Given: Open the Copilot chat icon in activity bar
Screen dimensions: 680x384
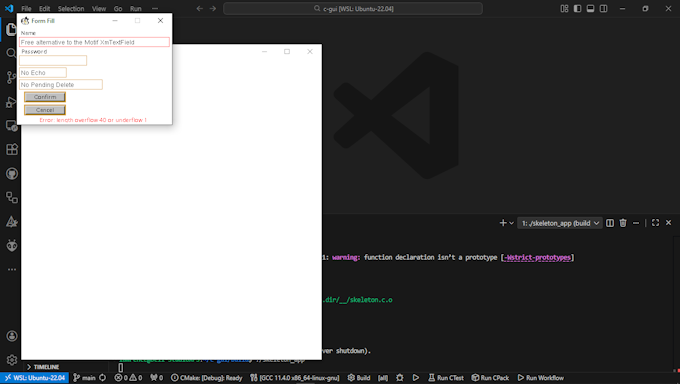Looking at the screenshot, I should click(x=12, y=246).
